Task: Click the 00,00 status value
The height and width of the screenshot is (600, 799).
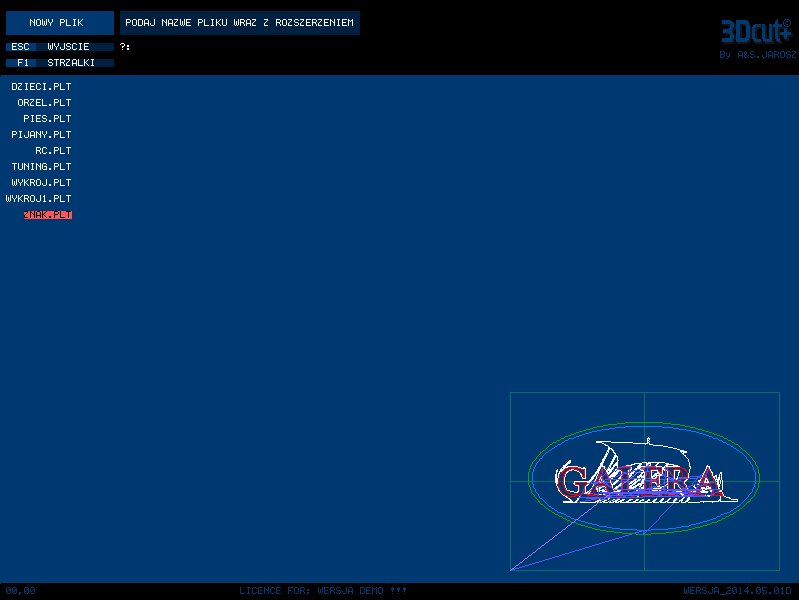Action: 20,591
